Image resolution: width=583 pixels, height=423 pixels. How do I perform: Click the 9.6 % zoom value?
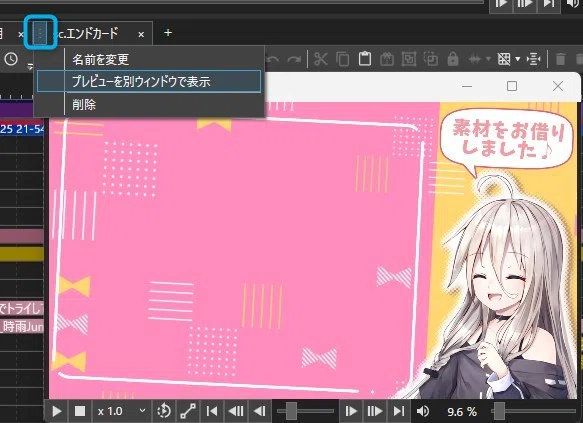click(x=462, y=412)
